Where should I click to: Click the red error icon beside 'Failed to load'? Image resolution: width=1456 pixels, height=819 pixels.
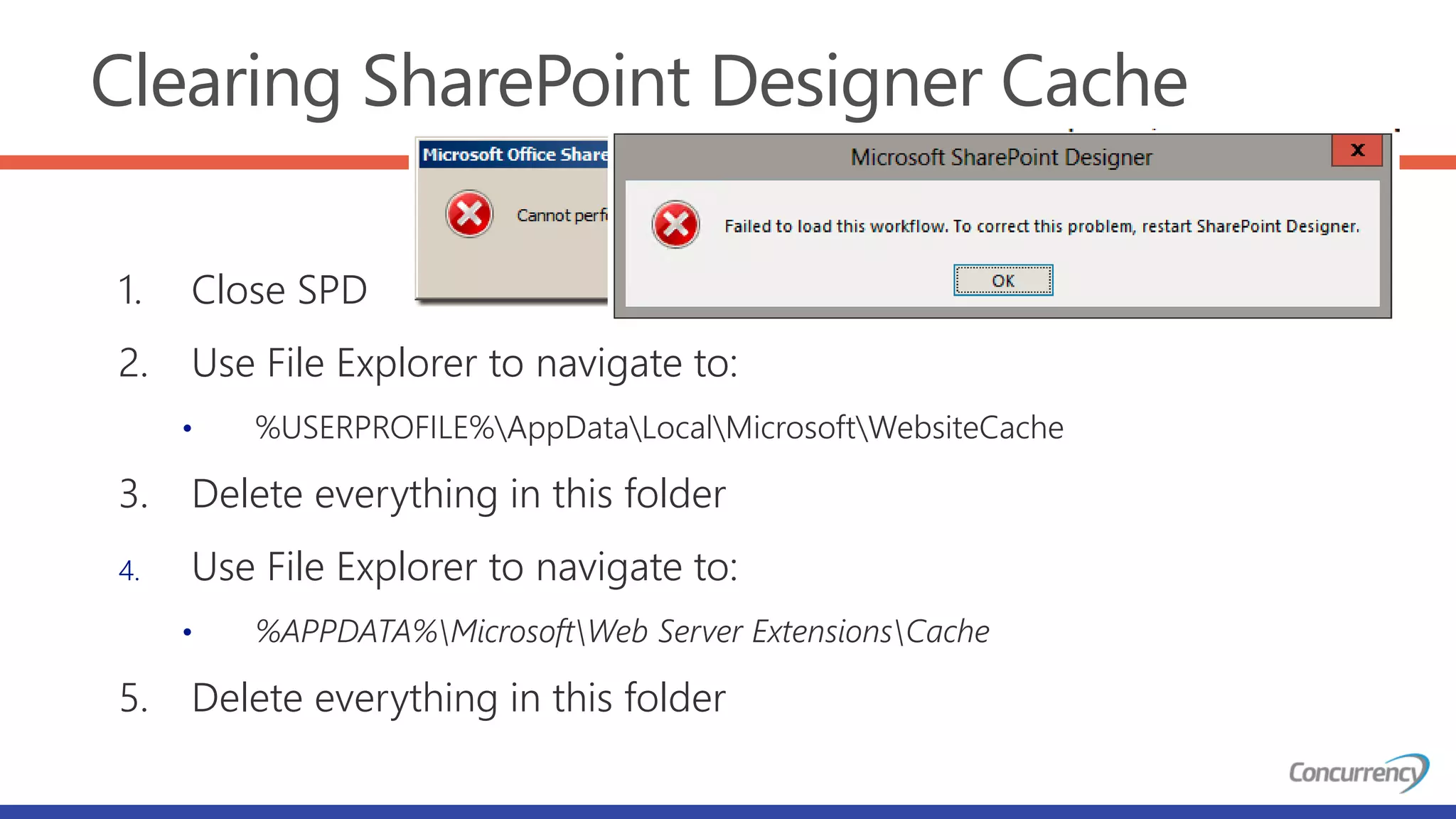[x=675, y=225]
